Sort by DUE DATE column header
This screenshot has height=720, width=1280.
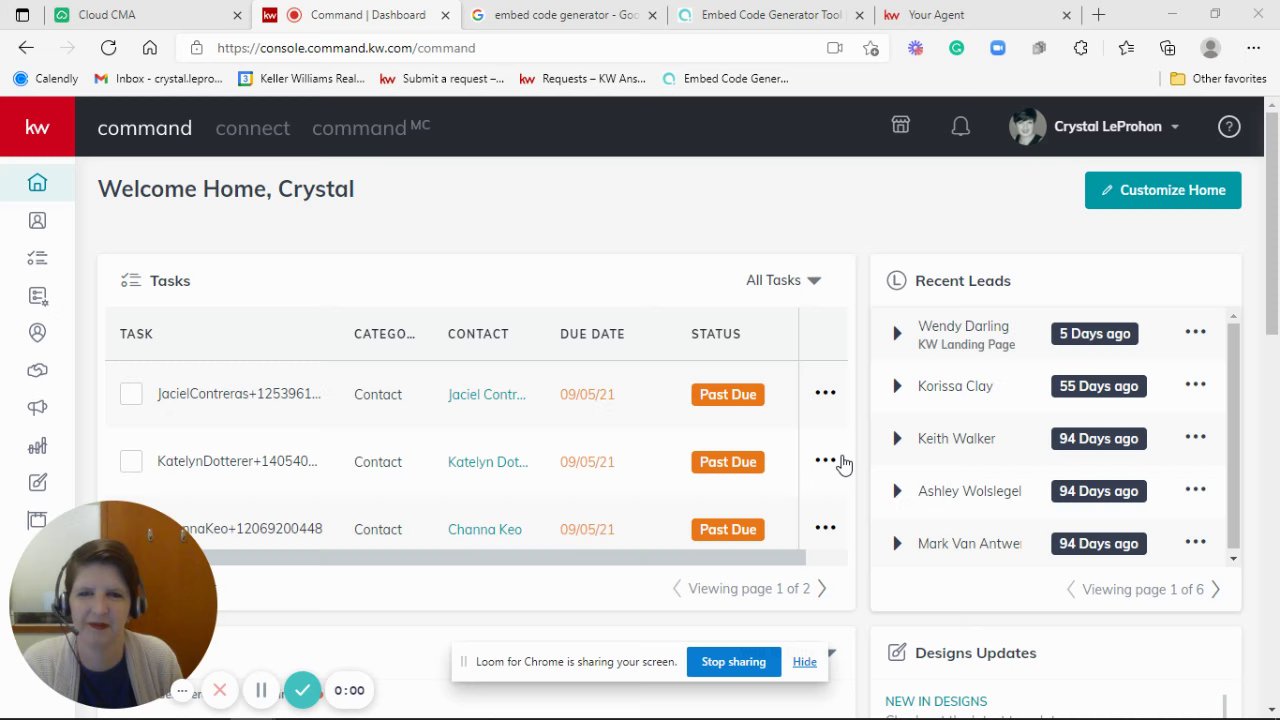point(592,334)
